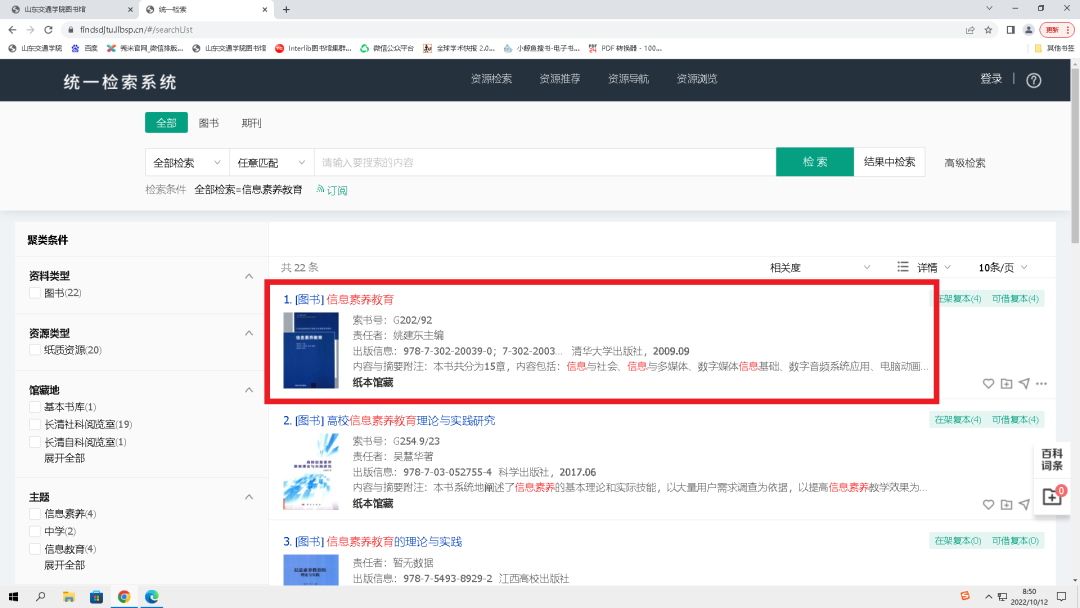
Task: Check the 信息教育(4) subject filter
Action: [34, 549]
